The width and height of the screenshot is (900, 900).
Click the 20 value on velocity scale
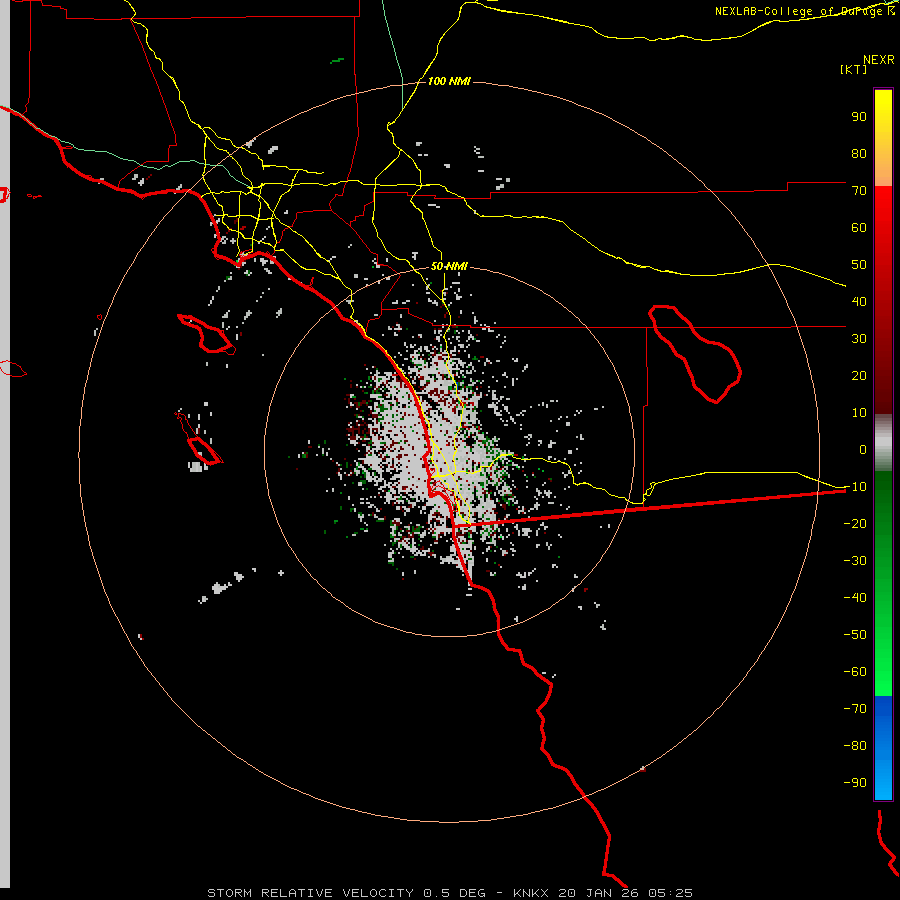(x=859, y=376)
